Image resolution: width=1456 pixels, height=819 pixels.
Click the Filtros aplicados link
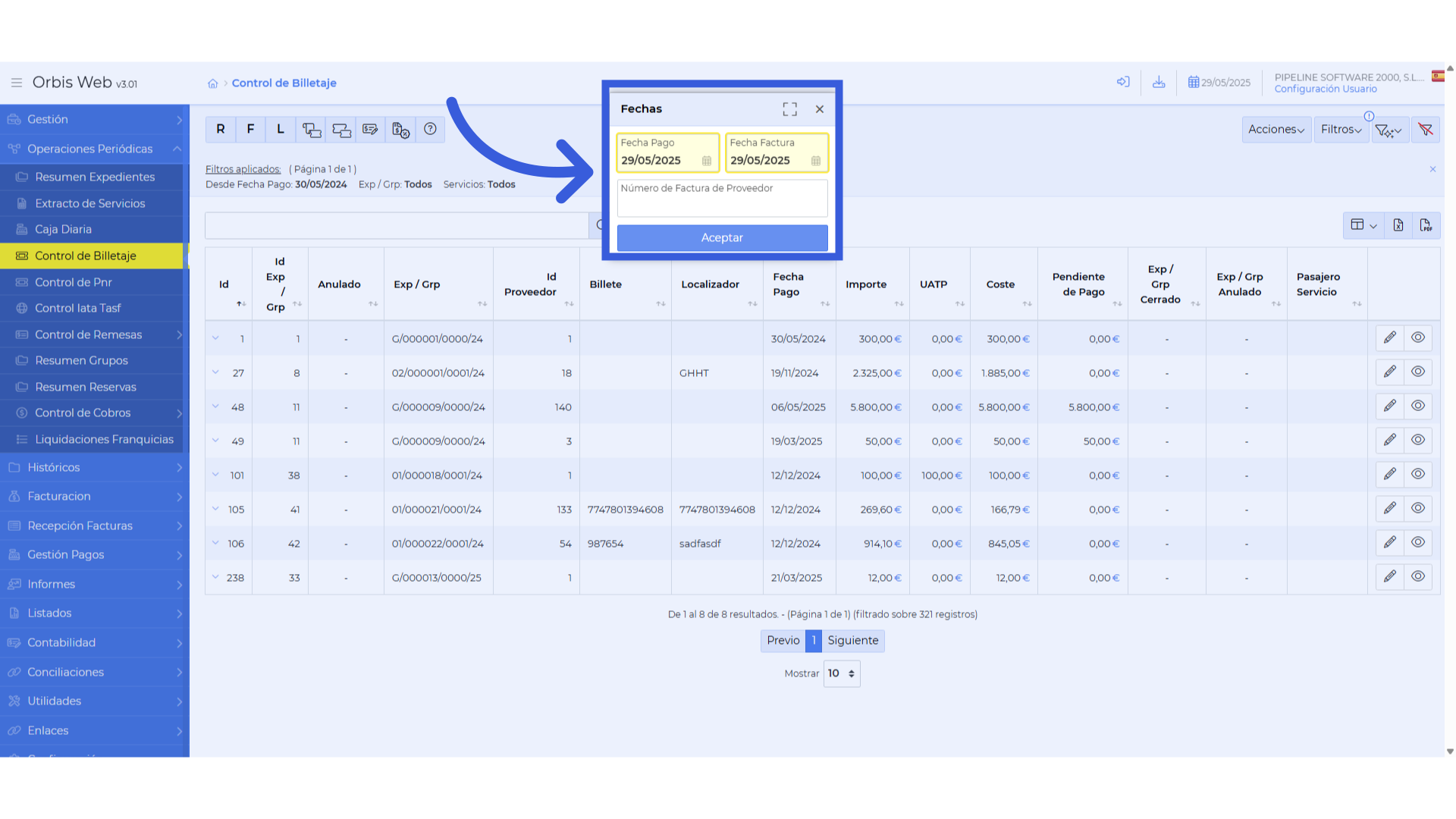[243, 169]
